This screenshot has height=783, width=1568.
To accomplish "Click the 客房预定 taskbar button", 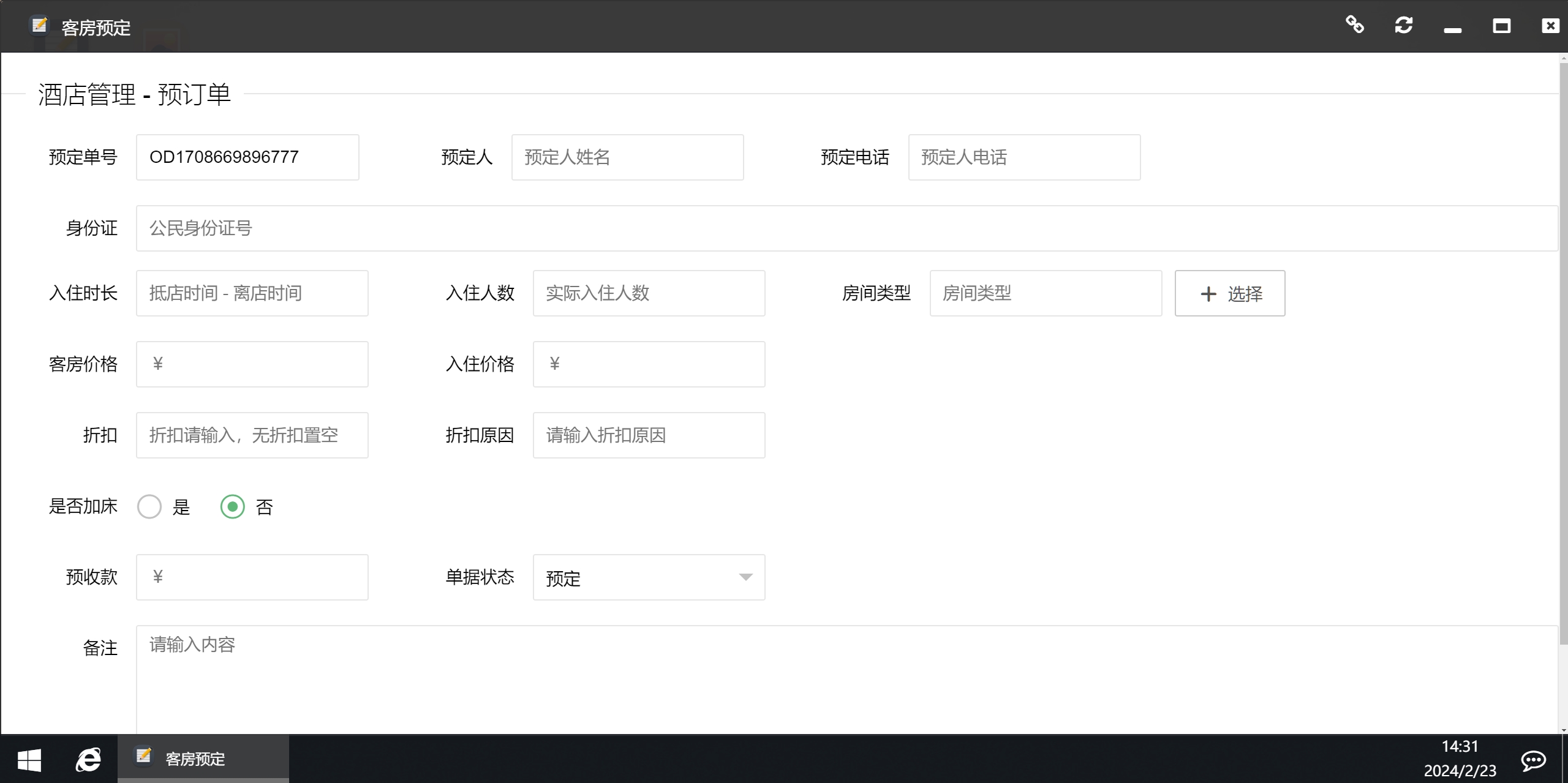I will point(203,759).
